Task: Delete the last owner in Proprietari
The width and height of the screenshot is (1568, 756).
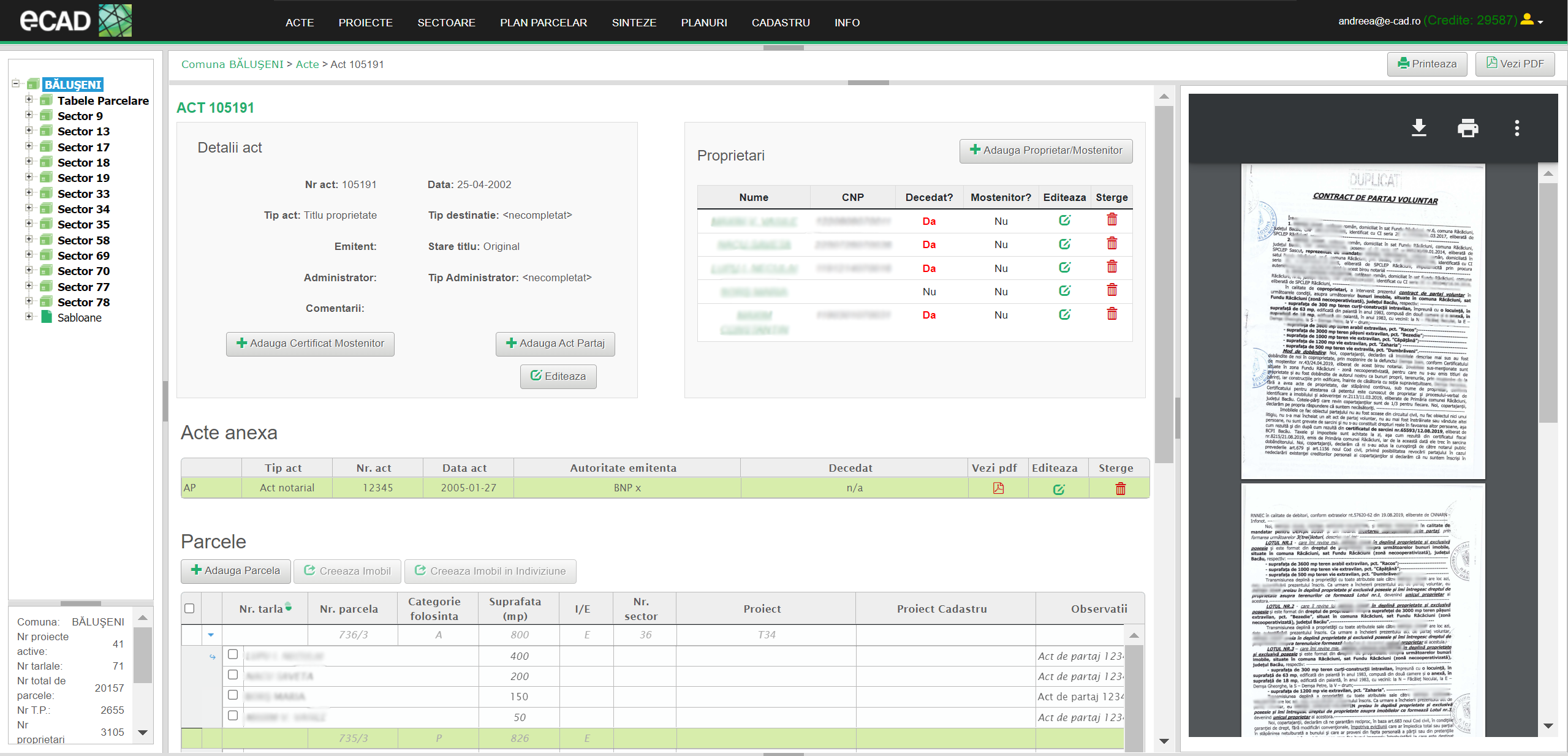Action: pyautogui.click(x=1112, y=314)
